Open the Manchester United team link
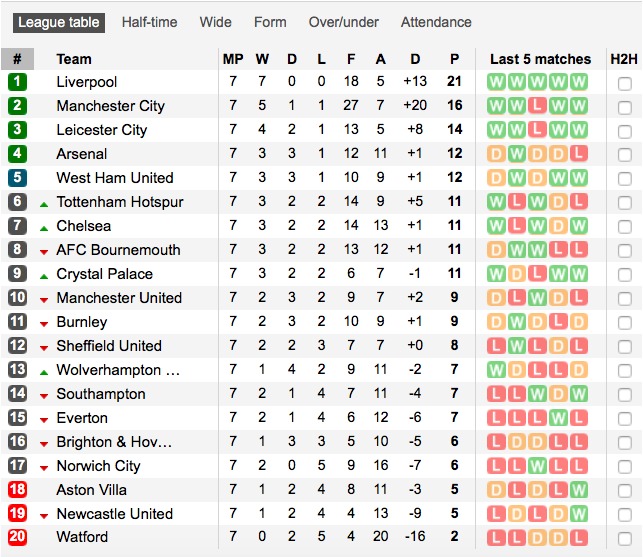The height and width of the screenshot is (557, 643). [119, 298]
